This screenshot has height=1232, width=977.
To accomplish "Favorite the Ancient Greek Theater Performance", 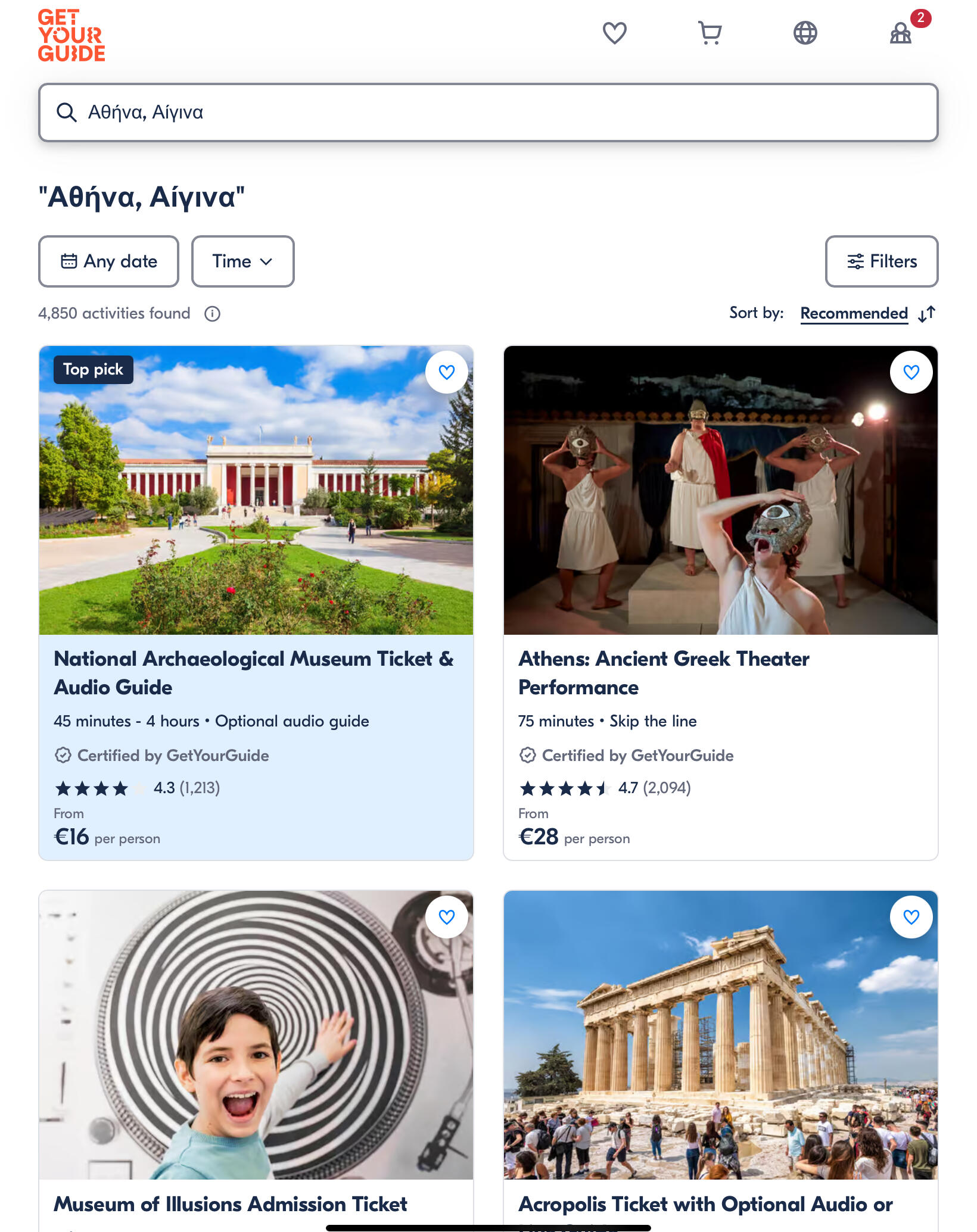I will [911, 372].
